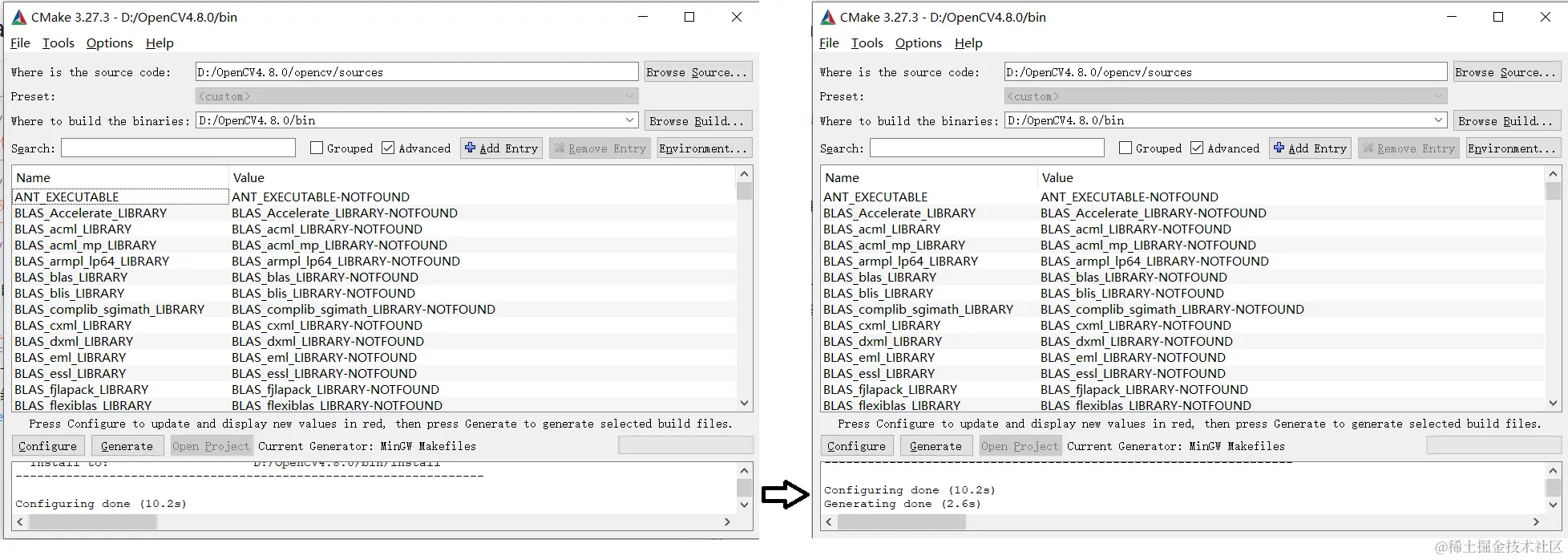The image size is (1568, 560).
Task: Open the File menu in right window
Action: (x=829, y=43)
